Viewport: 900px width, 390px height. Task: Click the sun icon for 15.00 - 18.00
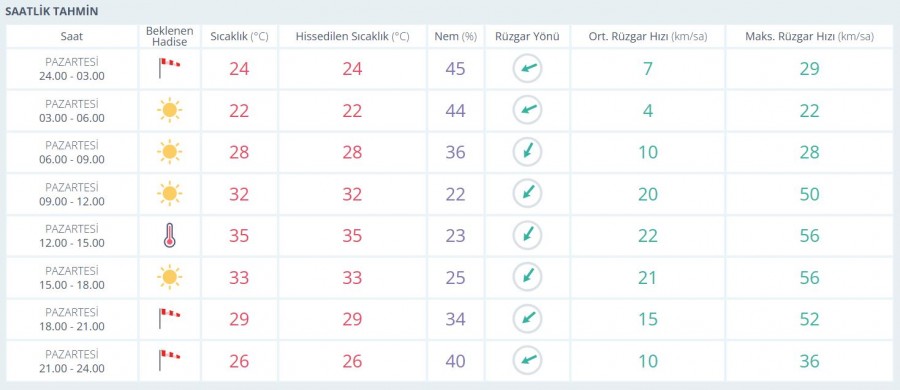click(x=169, y=277)
